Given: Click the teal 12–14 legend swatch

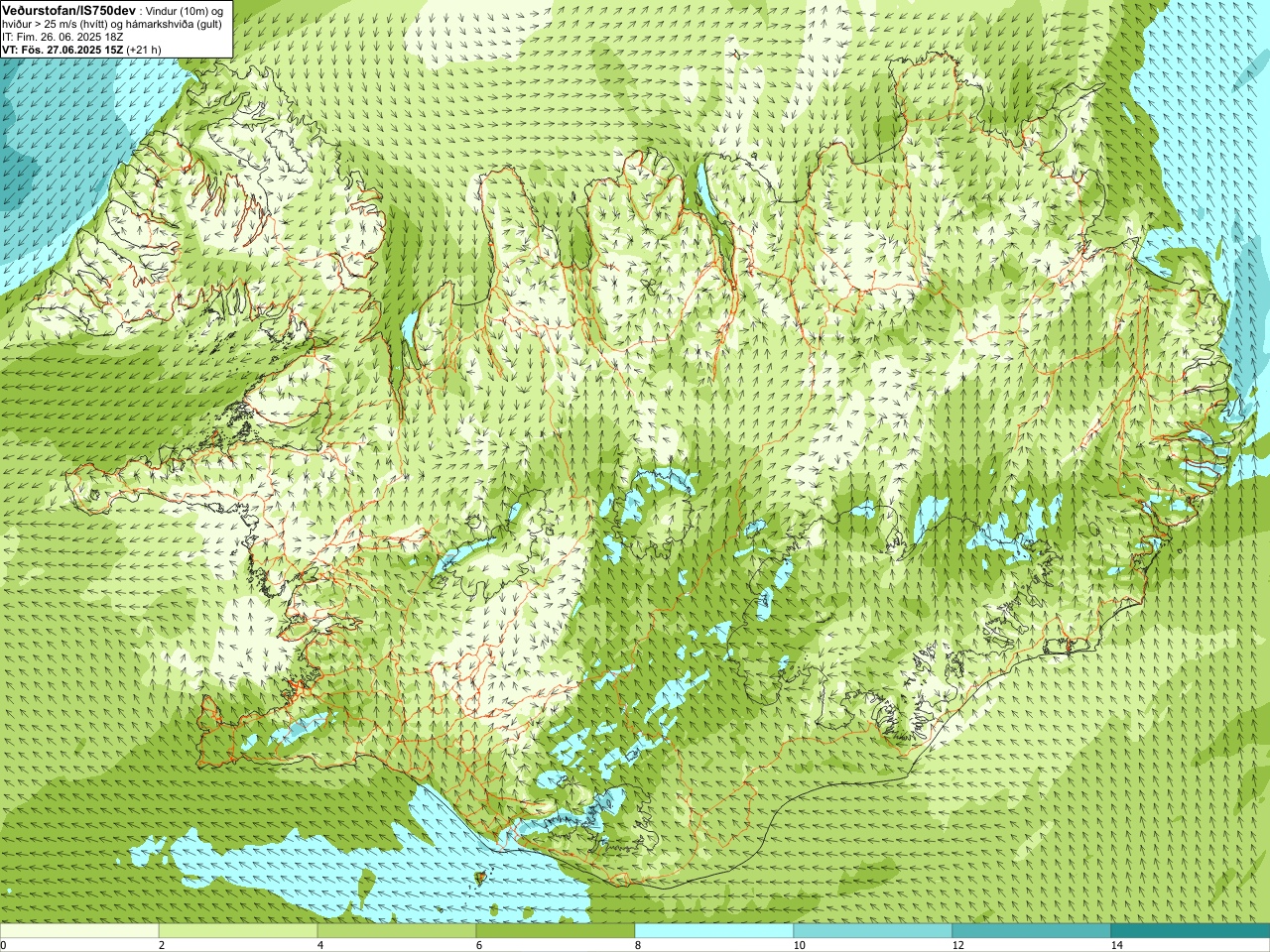Looking at the screenshot, I should (1032, 931).
